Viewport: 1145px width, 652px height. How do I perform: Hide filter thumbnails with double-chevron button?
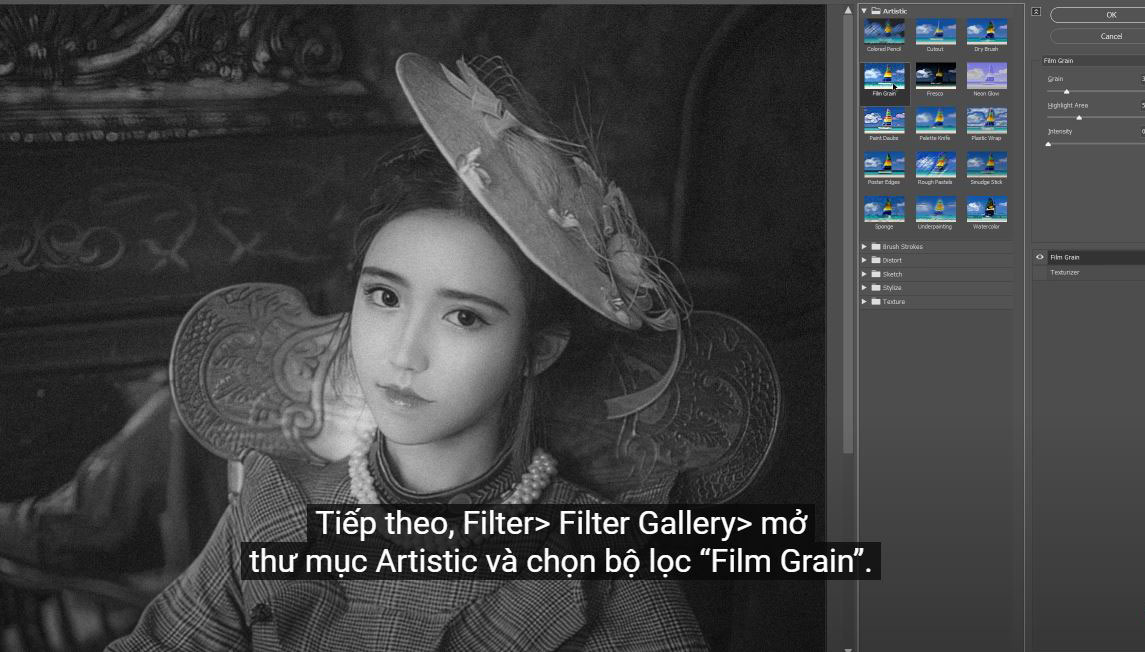1036,12
